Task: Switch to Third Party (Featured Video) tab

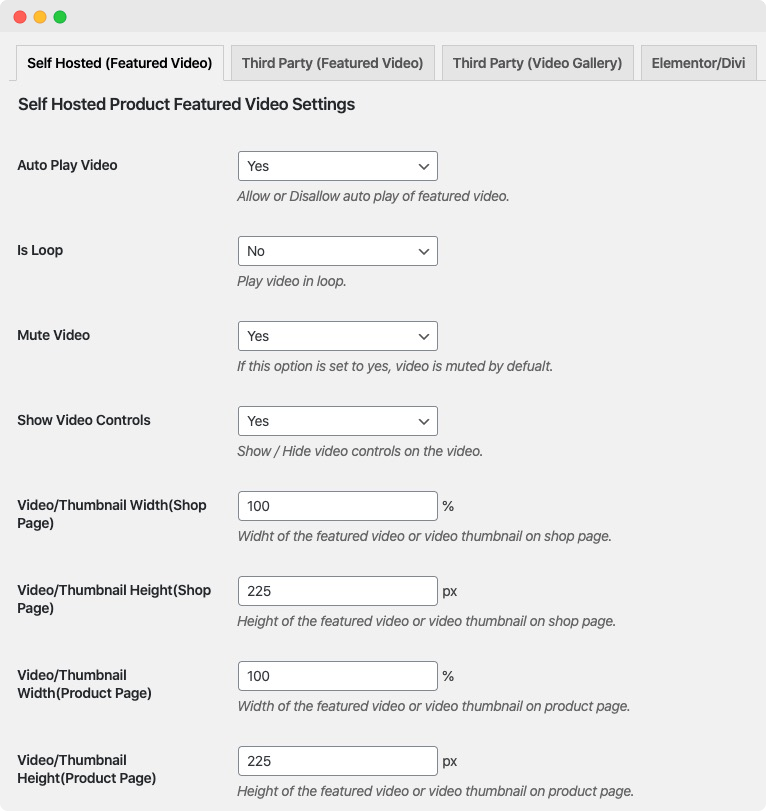Action: click(x=332, y=62)
